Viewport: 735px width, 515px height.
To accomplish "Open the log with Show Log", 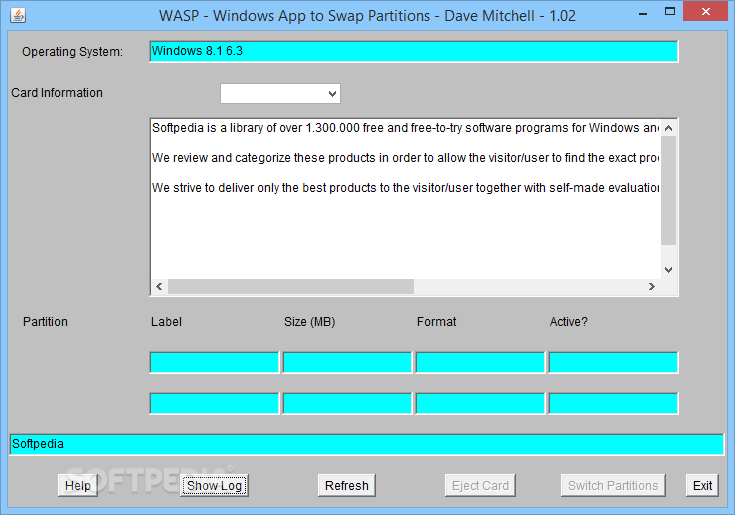I will pyautogui.click(x=214, y=485).
